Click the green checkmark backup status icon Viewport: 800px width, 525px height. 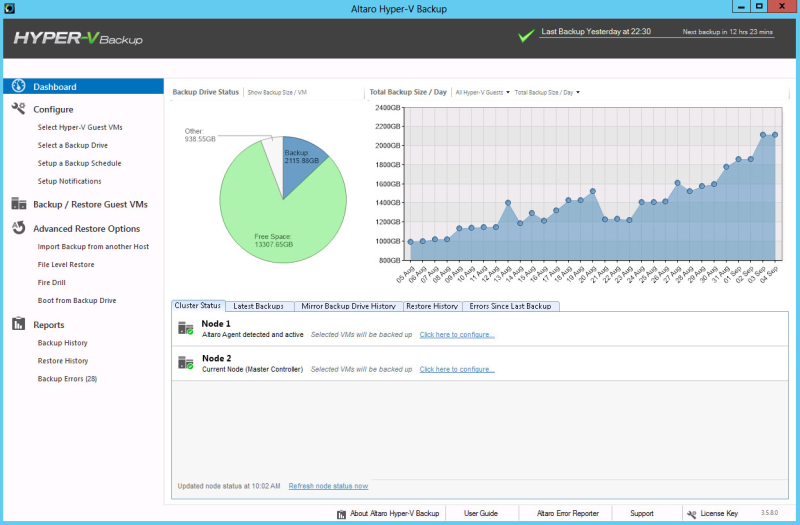tap(526, 36)
